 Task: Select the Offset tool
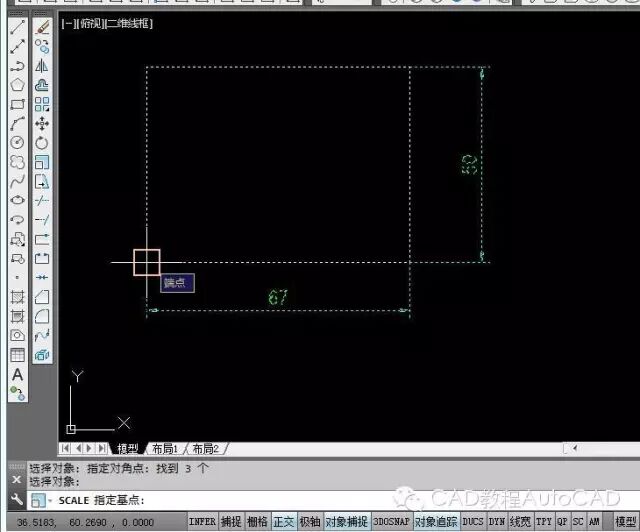coord(42,85)
